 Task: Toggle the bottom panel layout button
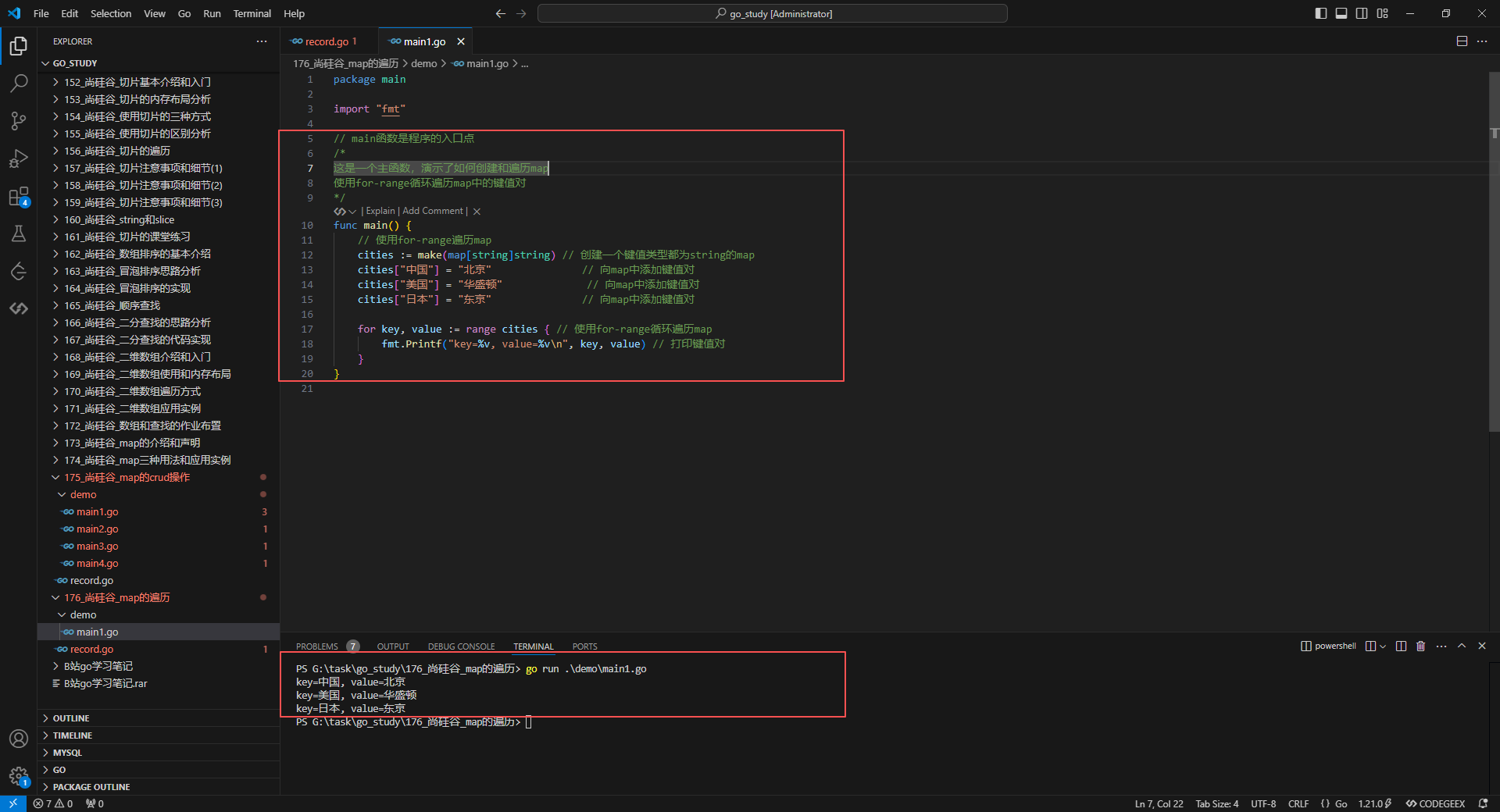click(1341, 13)
